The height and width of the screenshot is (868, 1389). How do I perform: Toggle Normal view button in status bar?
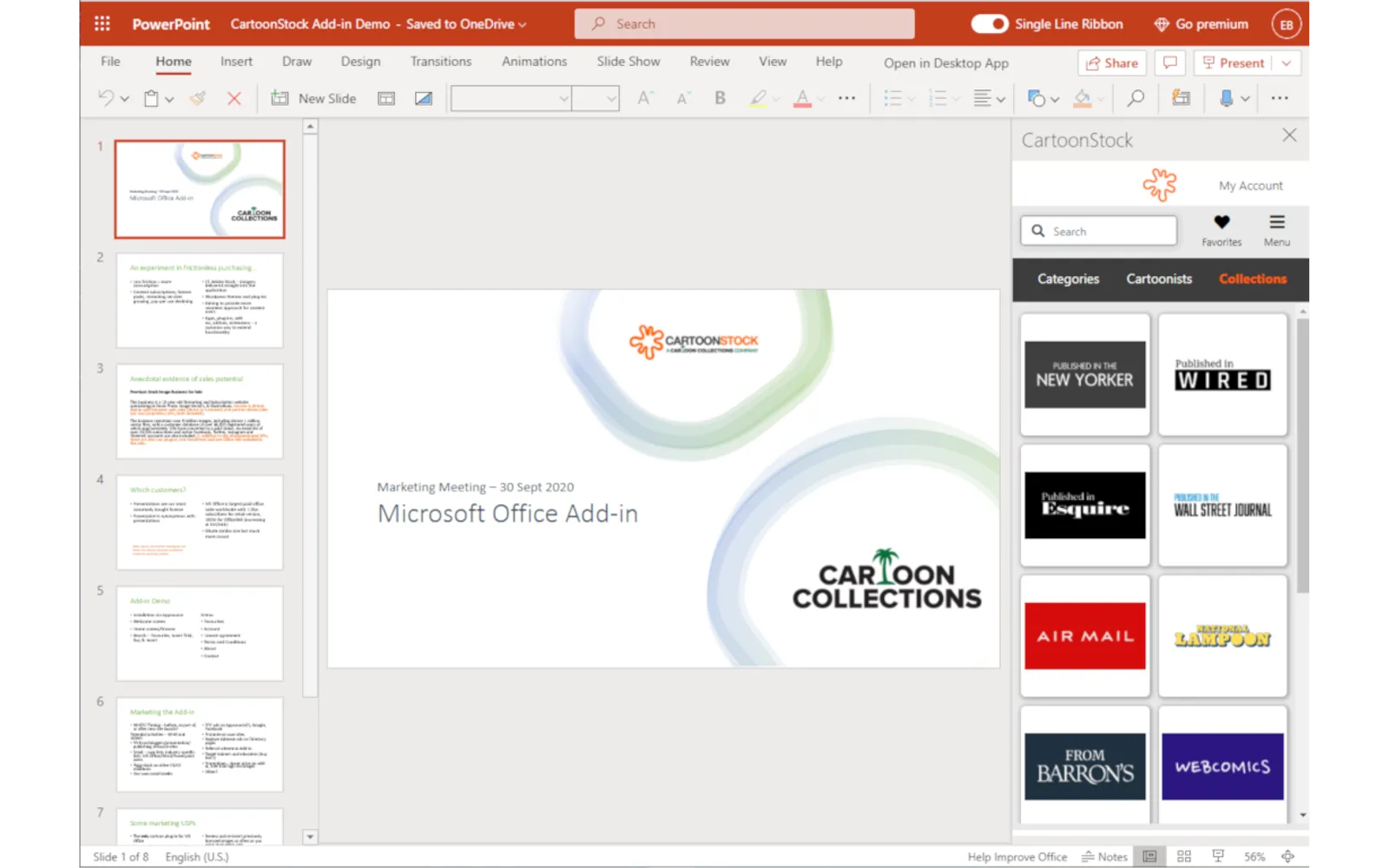(x=1149, y=856)
